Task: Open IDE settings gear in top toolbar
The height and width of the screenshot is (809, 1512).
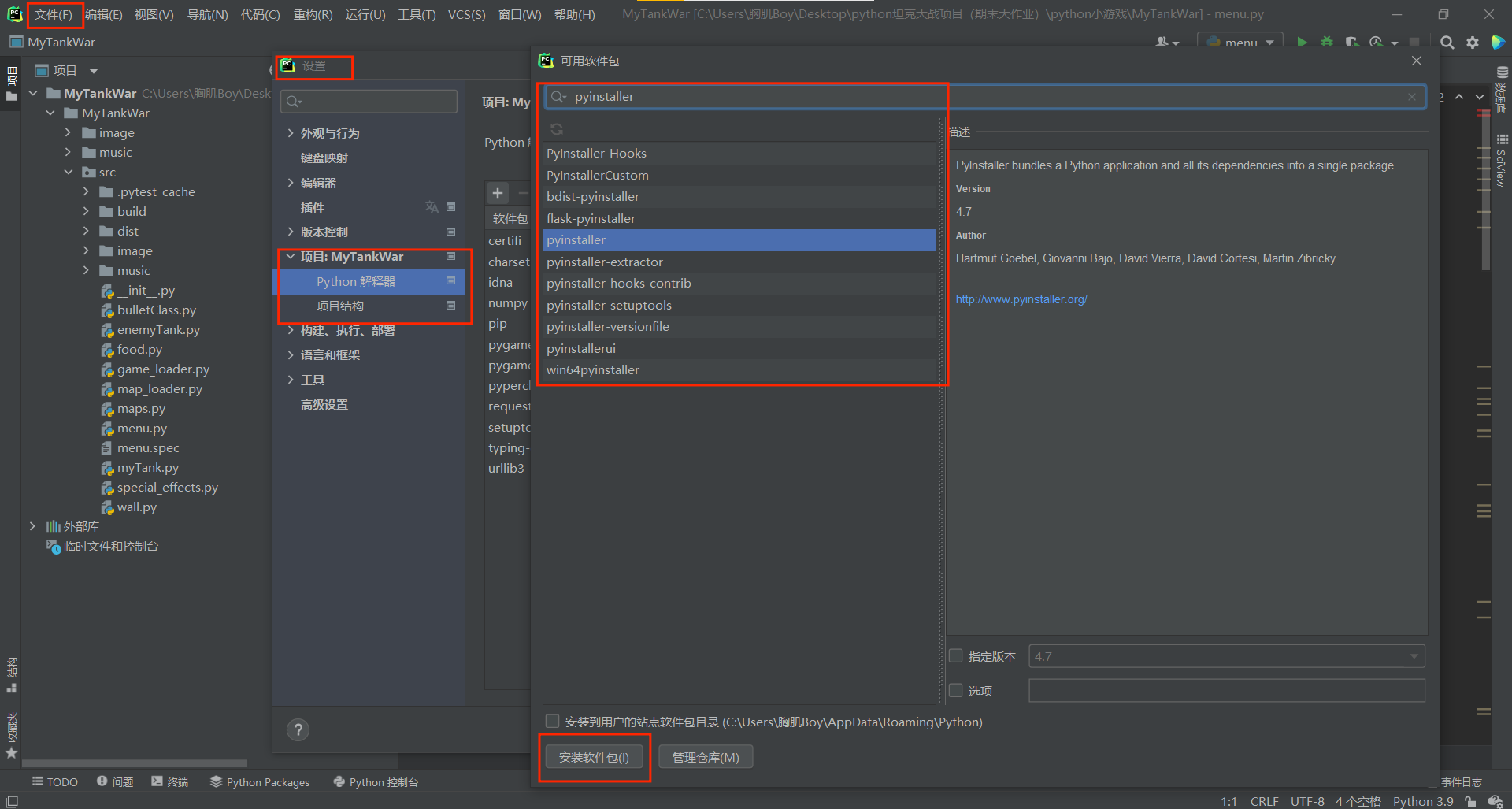Action: 1472,43
